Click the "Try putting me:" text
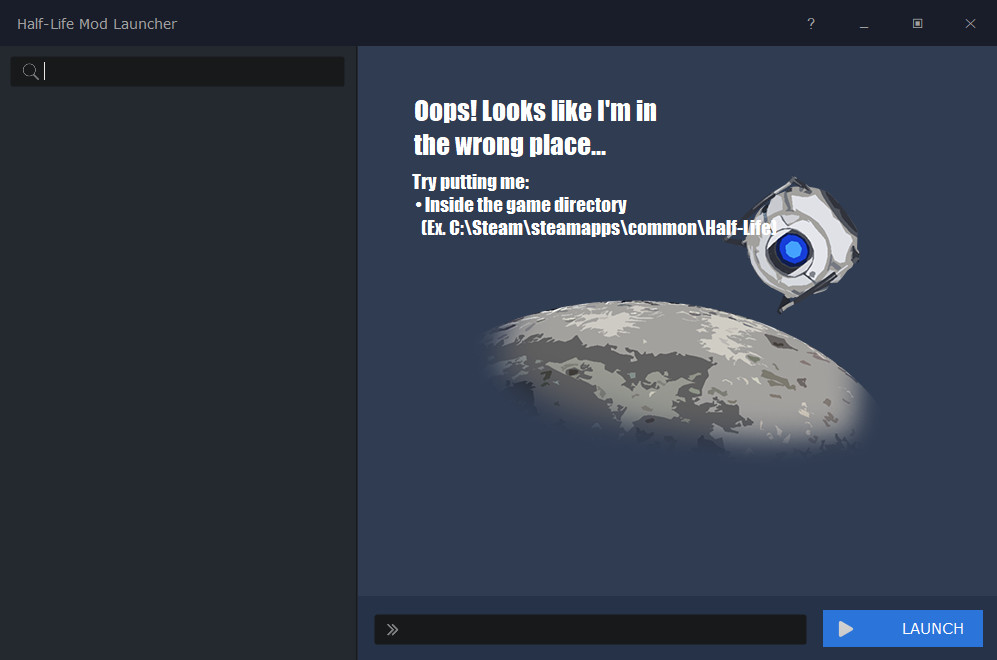997x660 pixels. (470, 182)
